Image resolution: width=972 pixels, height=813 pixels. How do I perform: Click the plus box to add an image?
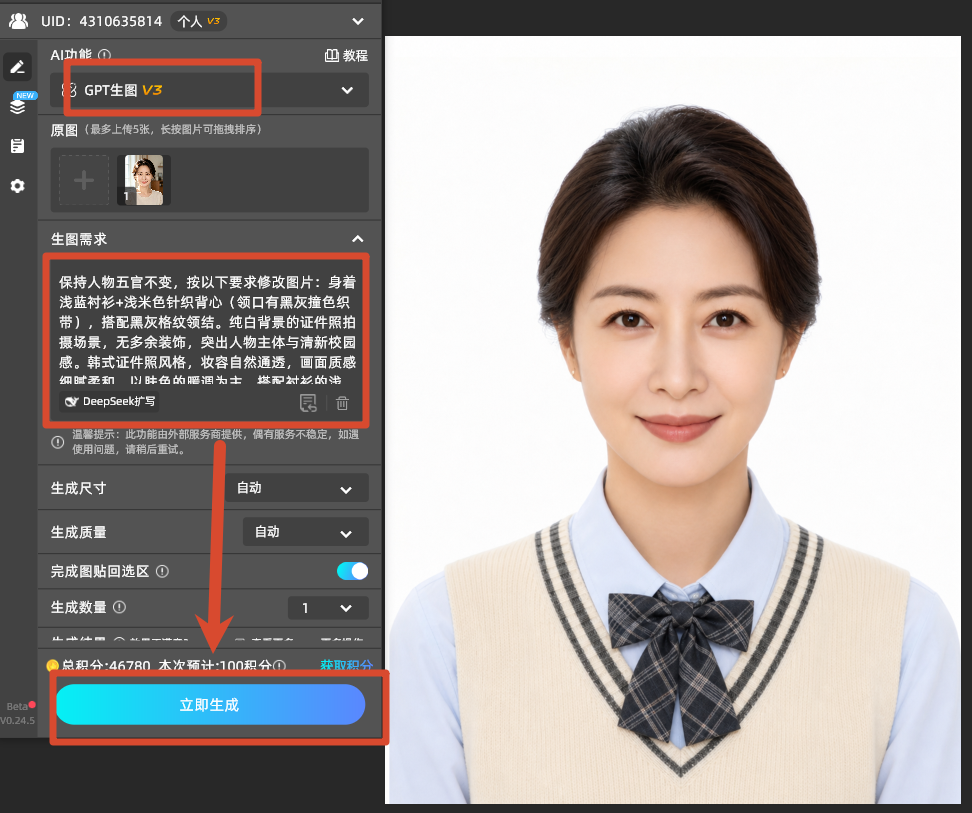coord(84,180)
